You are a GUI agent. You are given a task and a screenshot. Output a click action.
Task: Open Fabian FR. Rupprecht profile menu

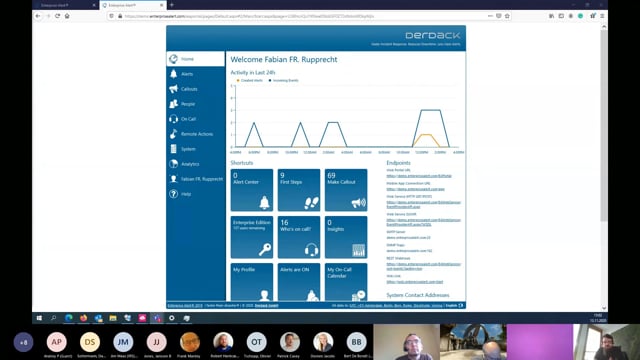(x=196, y=179)
